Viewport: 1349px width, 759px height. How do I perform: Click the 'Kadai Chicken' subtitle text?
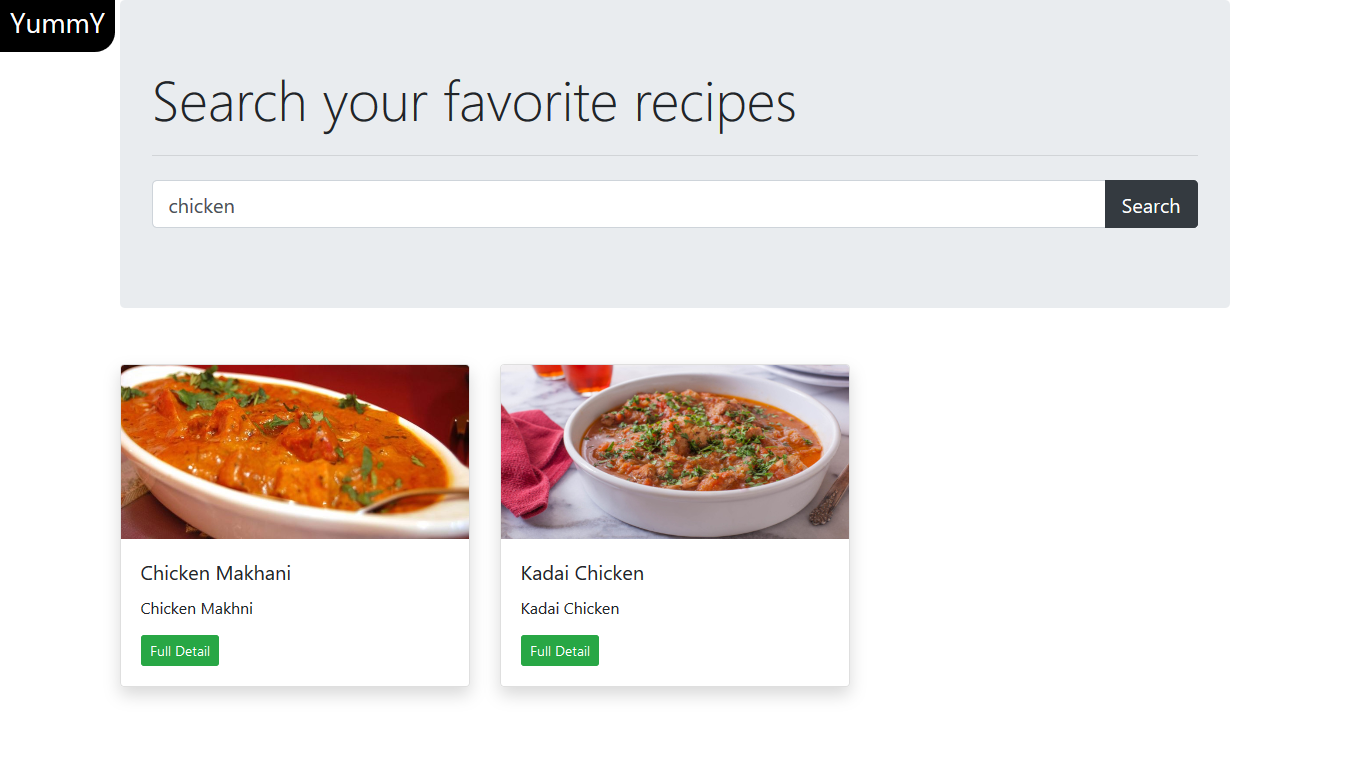[569, 608]
